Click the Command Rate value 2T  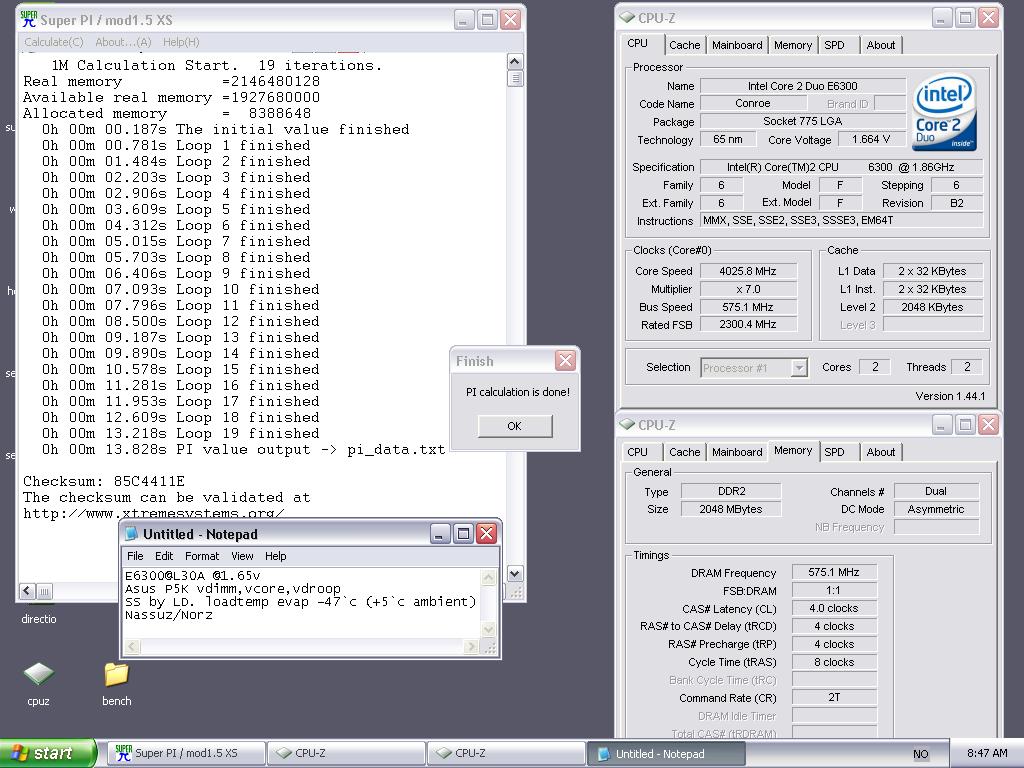tap(833, 697)
